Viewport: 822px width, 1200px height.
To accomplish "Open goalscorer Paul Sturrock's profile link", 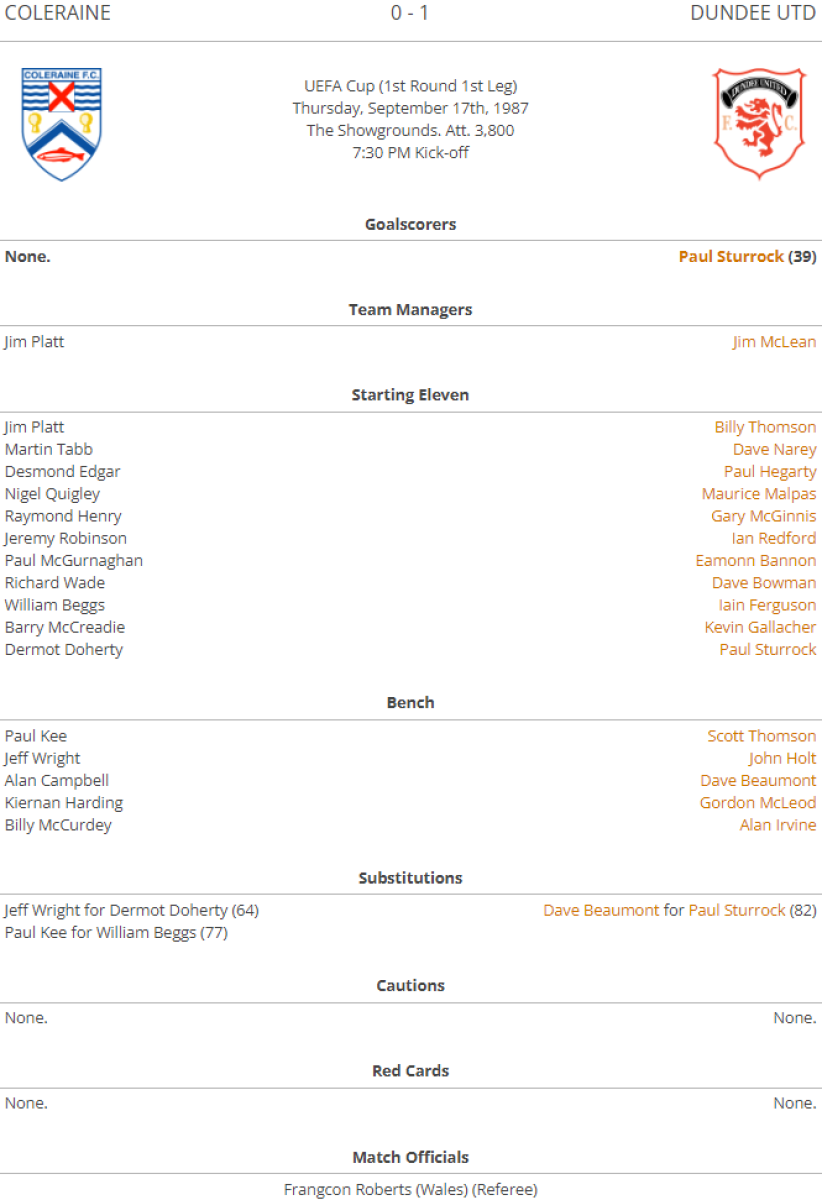I will pyautogui.click(x=731, y=257).
